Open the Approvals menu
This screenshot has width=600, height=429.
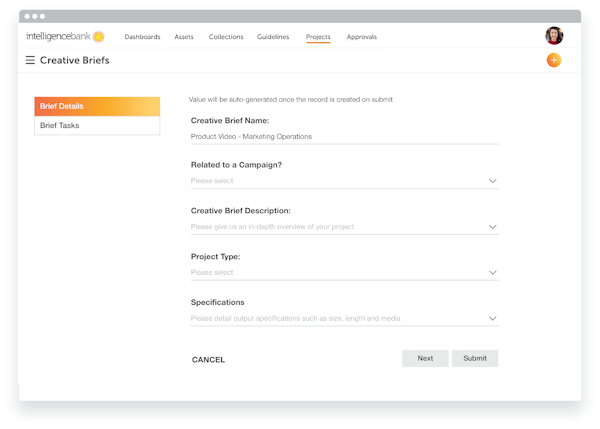tap(361, 37)
